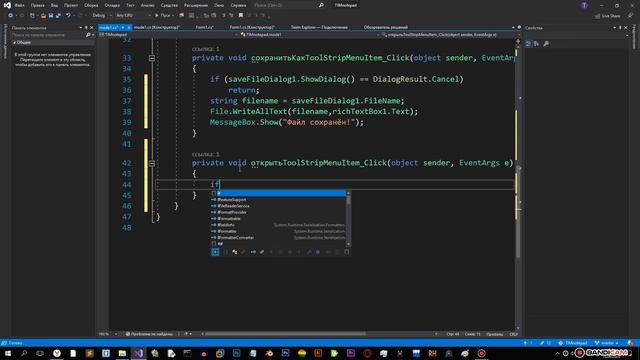Pin the Панель элементов panel
The width and height of the screenshot is (640, 360).
tap(86, 28)
